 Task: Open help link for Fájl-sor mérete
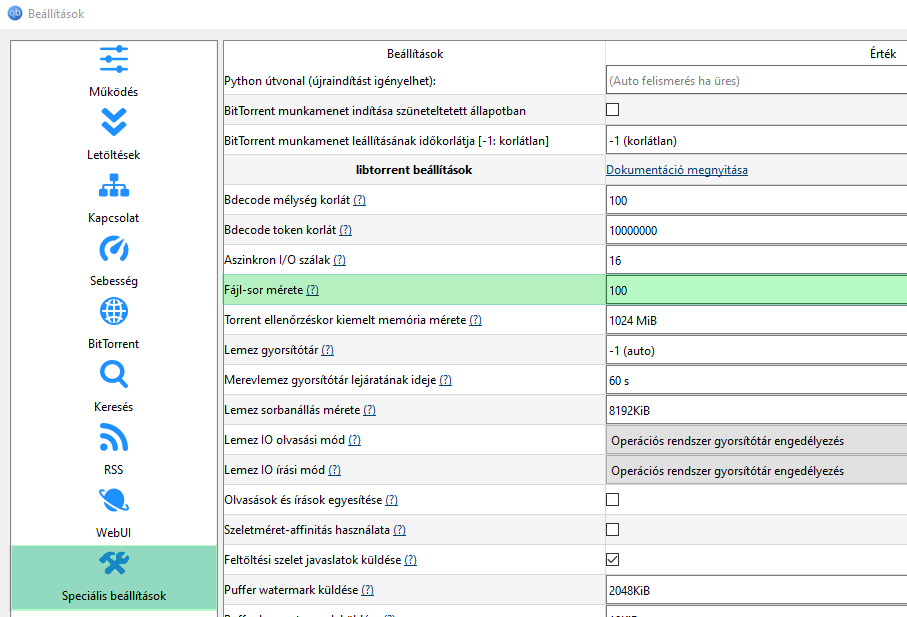[x=312, y=290]
